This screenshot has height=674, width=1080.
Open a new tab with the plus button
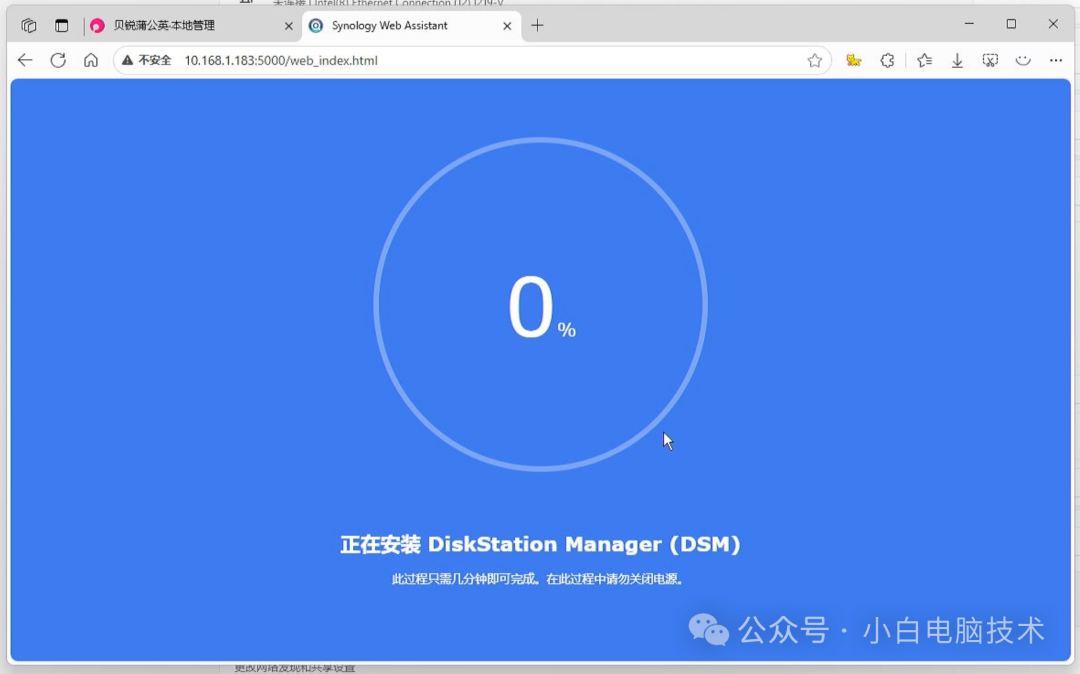point(538,25)
